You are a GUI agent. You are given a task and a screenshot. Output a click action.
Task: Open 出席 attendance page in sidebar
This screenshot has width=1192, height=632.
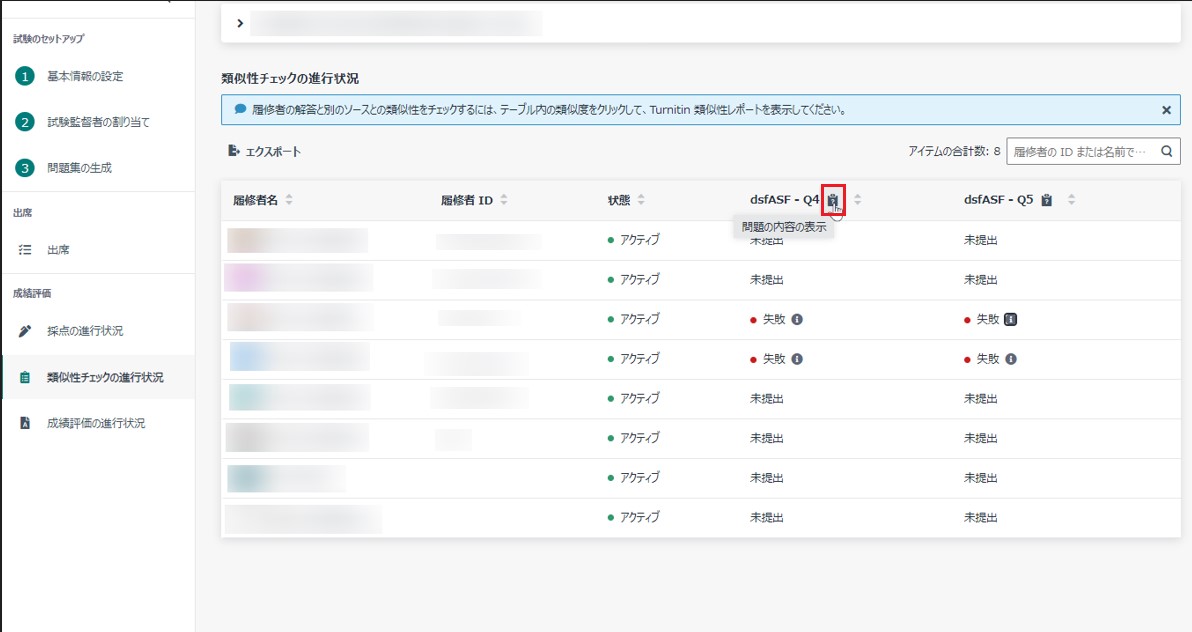58,250
